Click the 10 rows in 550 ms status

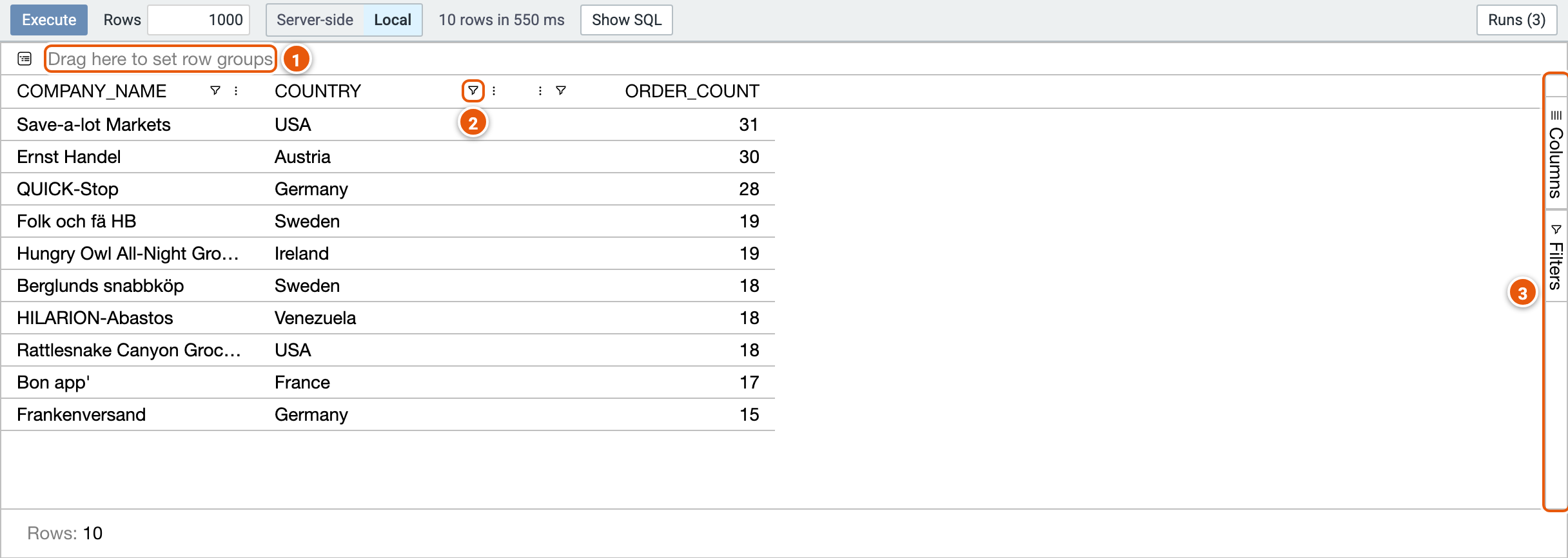coord(502,20)
